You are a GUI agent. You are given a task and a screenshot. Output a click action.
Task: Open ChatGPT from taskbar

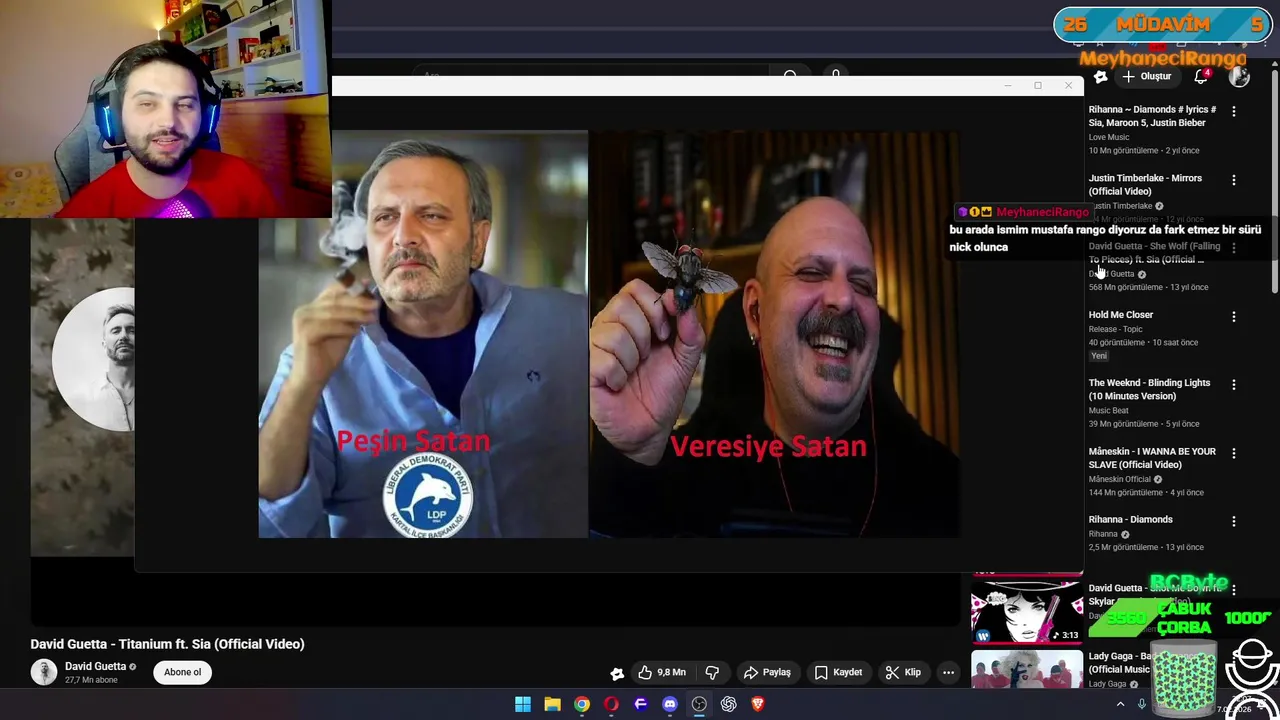click(x=729, y=704)
